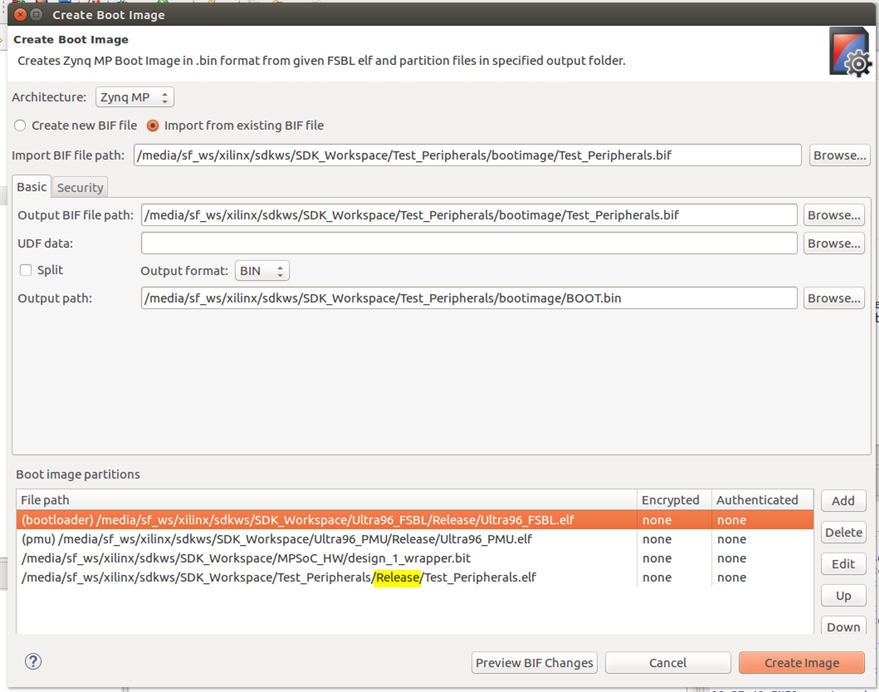Click the empty UDF data field
The width and height of the screenshot is (879, 692).
pos(469,243)
